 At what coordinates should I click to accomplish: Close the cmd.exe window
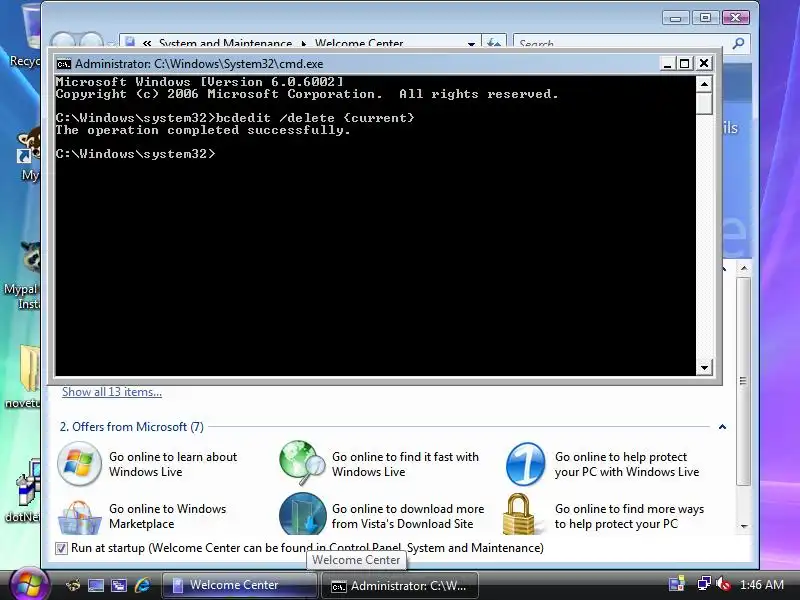point(704,63)
